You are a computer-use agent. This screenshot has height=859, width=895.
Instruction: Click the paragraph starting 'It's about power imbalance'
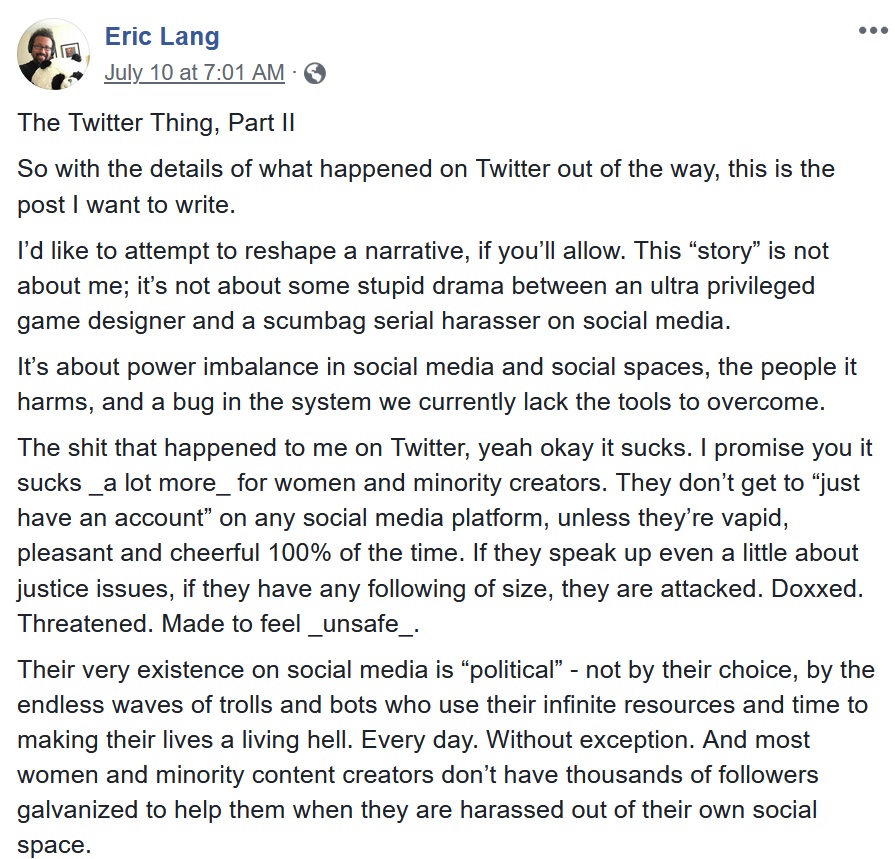pyautogui.click(x=437, y=384)
